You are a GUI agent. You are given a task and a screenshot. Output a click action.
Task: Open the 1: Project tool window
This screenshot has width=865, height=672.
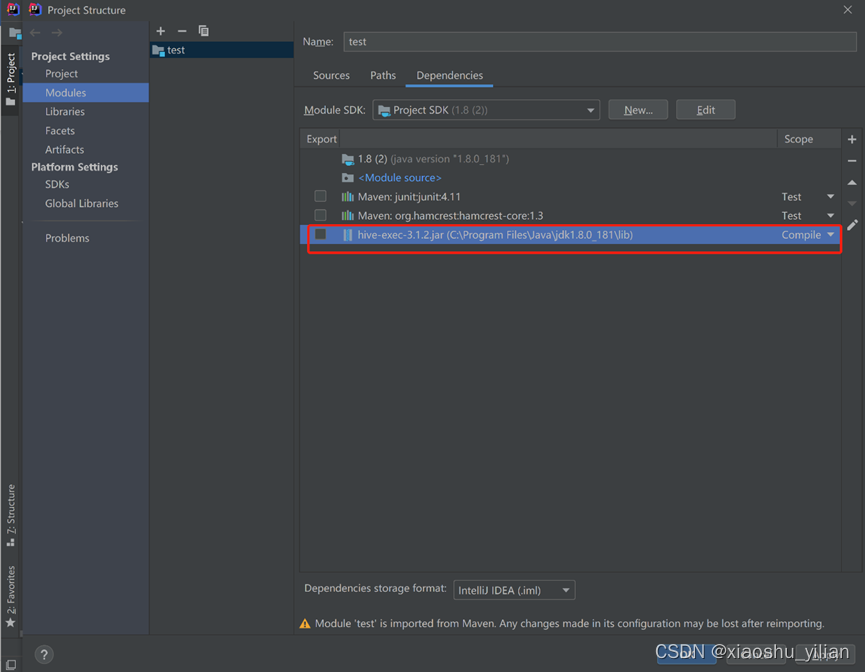coord(10,79)
